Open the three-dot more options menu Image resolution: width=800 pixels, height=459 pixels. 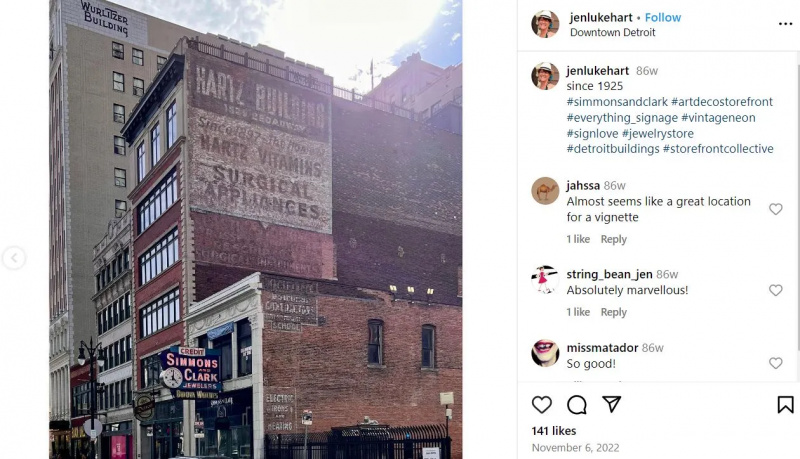click(x=785, y=24)
